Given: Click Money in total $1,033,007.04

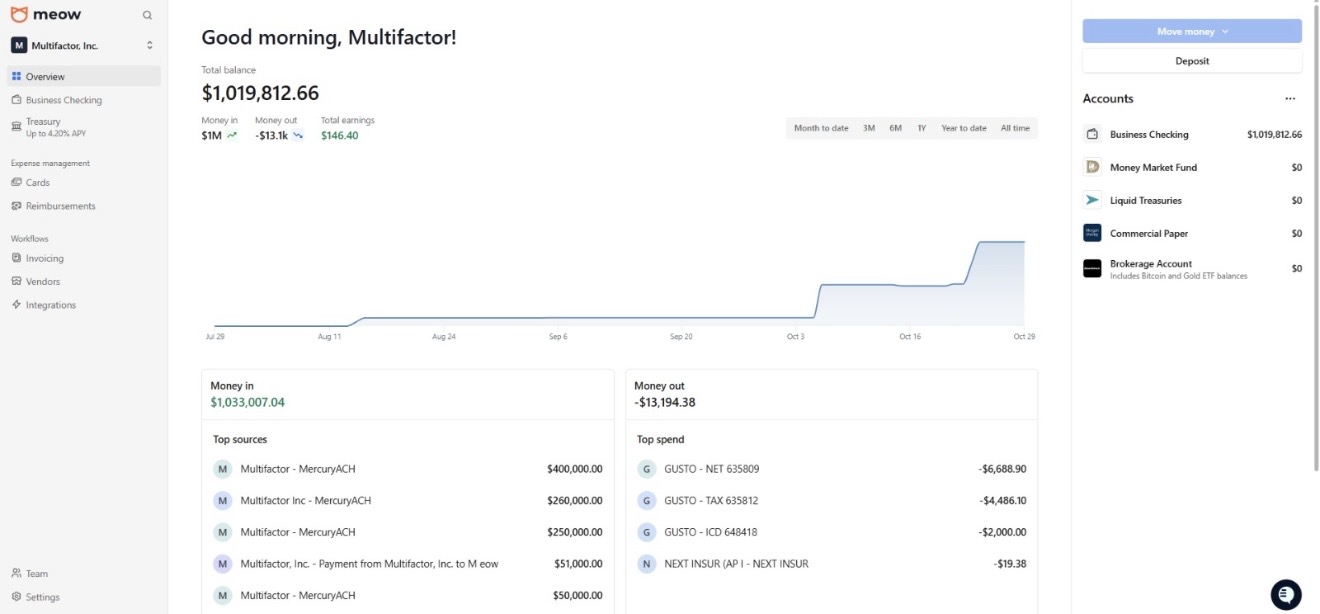Looking at the screenshot, I should pos(247,402).
